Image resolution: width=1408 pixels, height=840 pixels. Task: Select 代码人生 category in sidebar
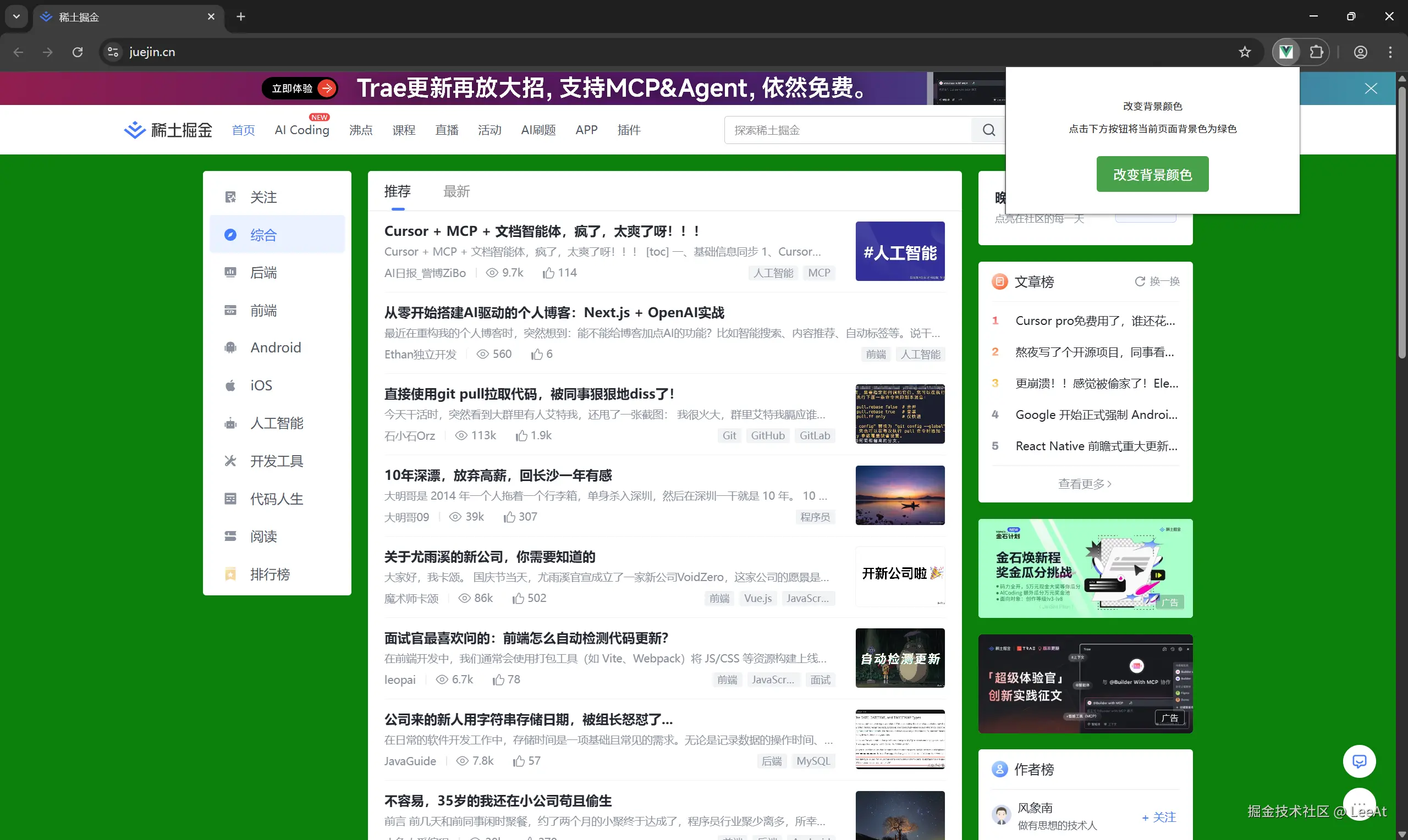point(277,499)
